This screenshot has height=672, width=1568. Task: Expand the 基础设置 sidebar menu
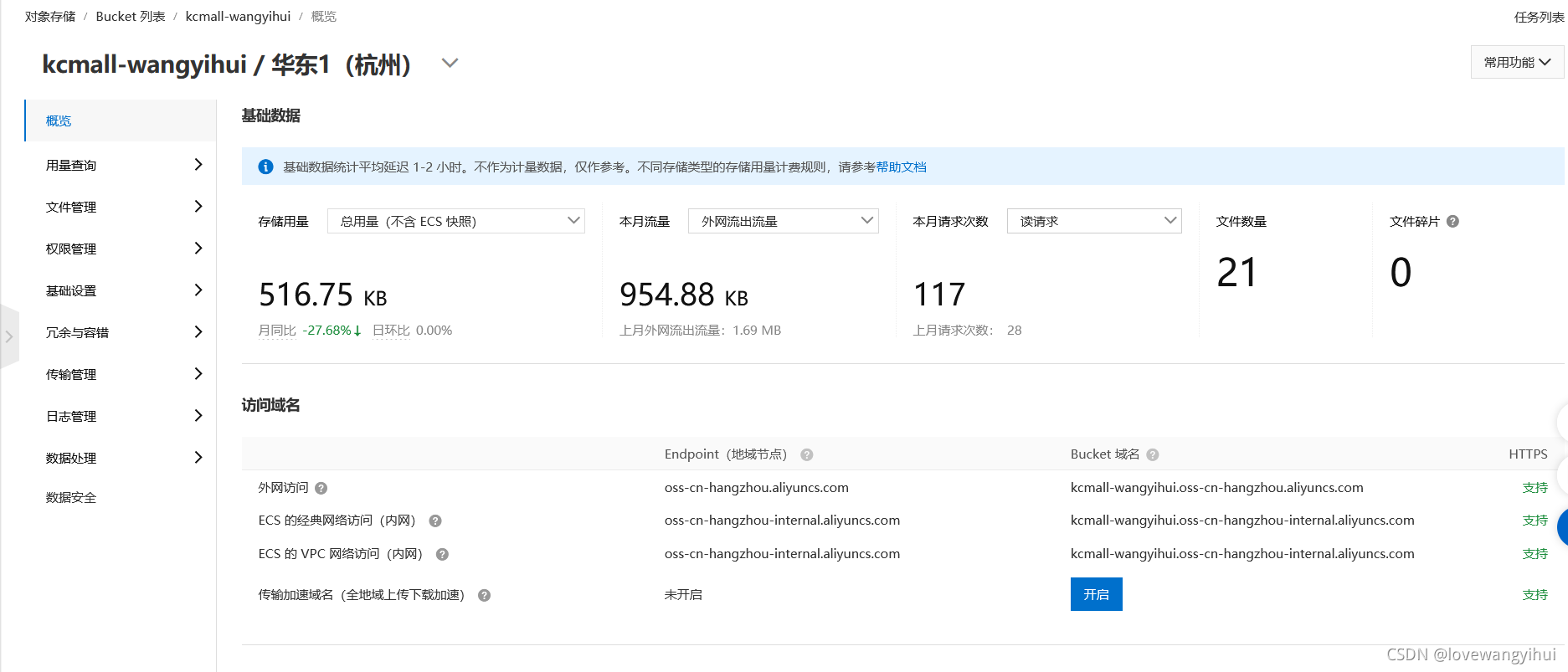(x=121, y=290)
